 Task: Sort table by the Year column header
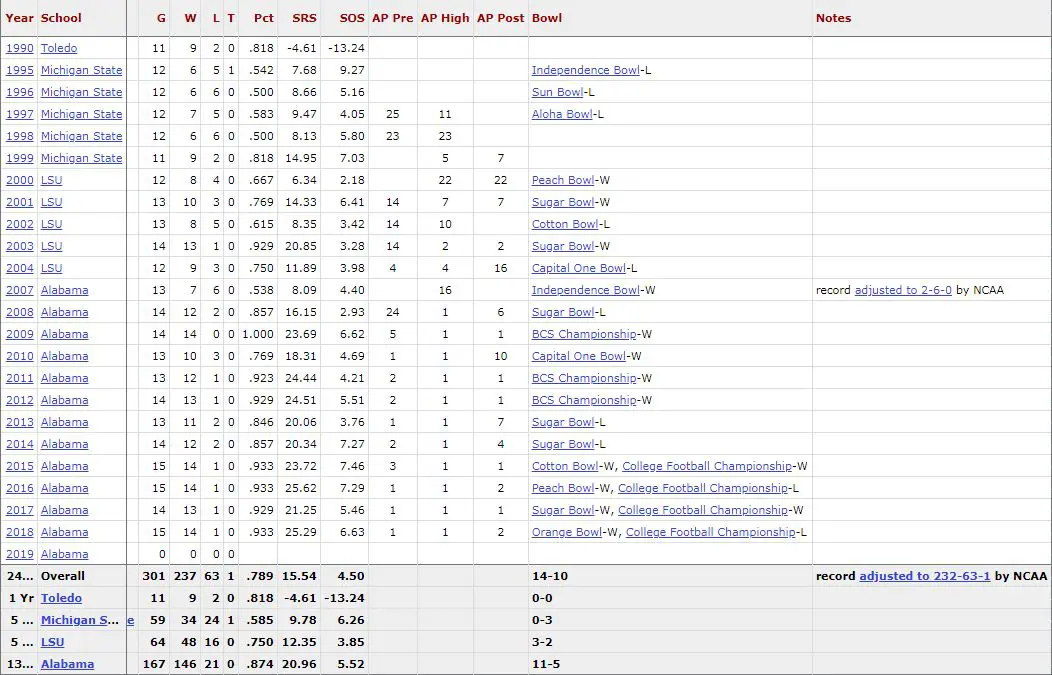tap(19, 18)
